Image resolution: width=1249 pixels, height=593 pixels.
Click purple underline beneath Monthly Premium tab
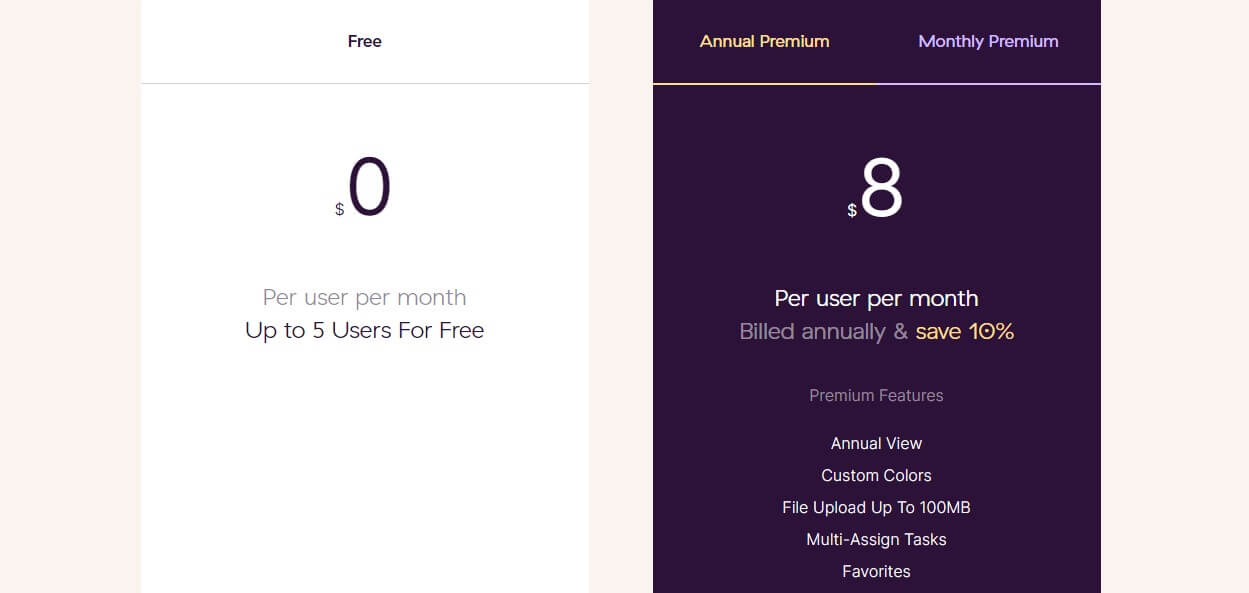point(989,84)
